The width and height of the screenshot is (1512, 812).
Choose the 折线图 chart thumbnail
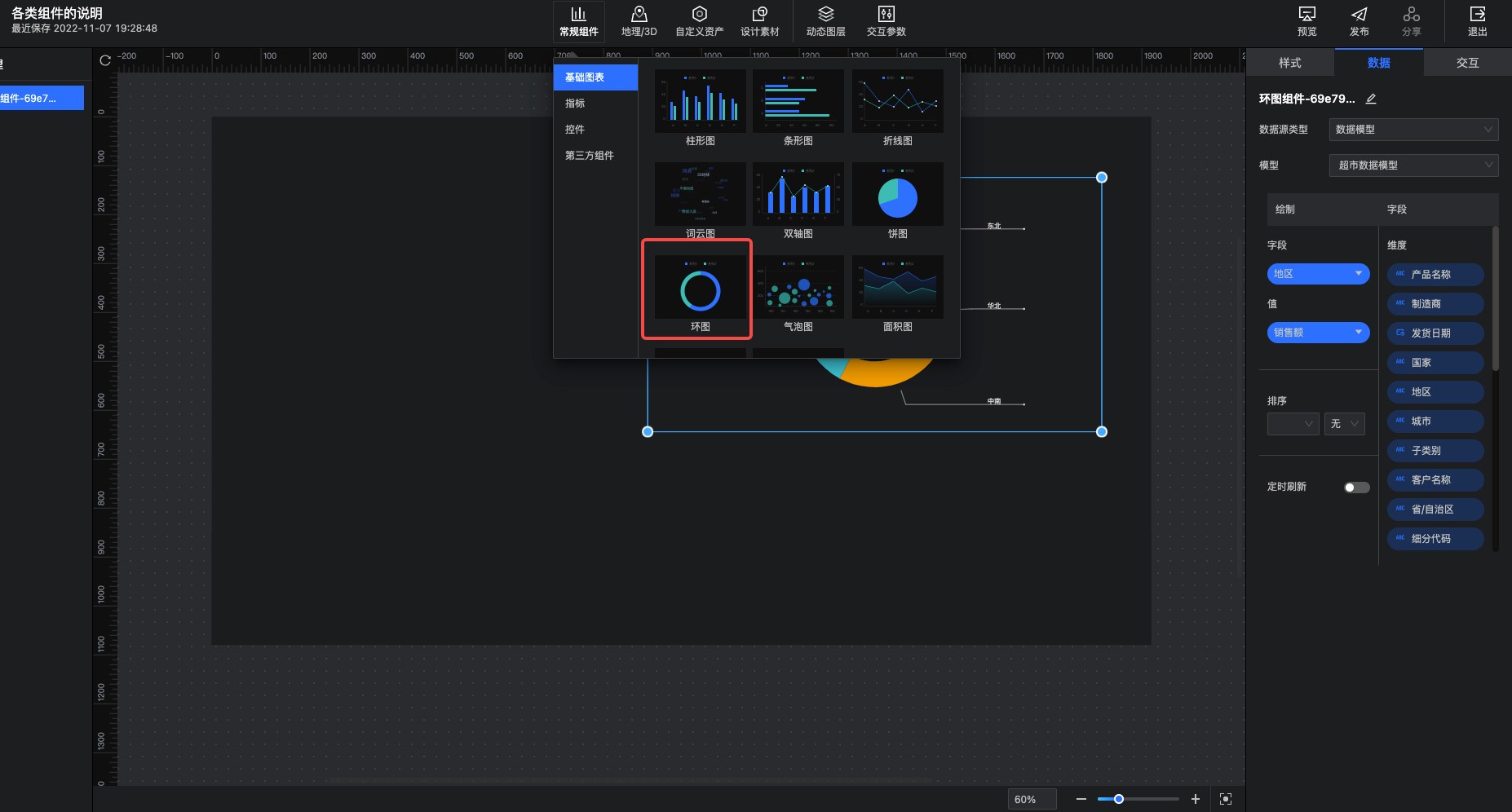(x=897, y=101)
